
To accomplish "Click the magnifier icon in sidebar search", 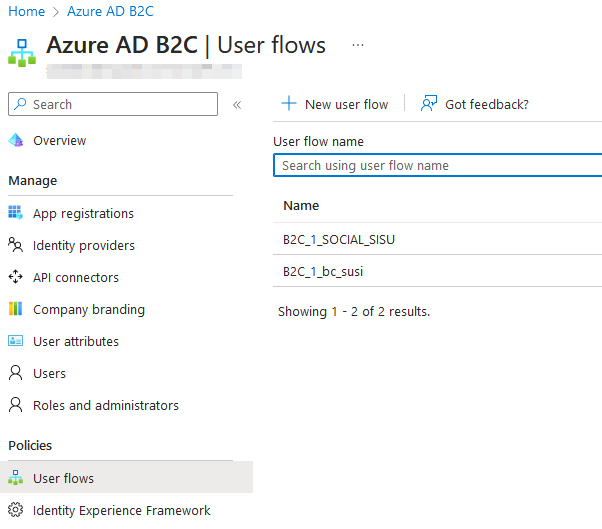I will (20, 104).
